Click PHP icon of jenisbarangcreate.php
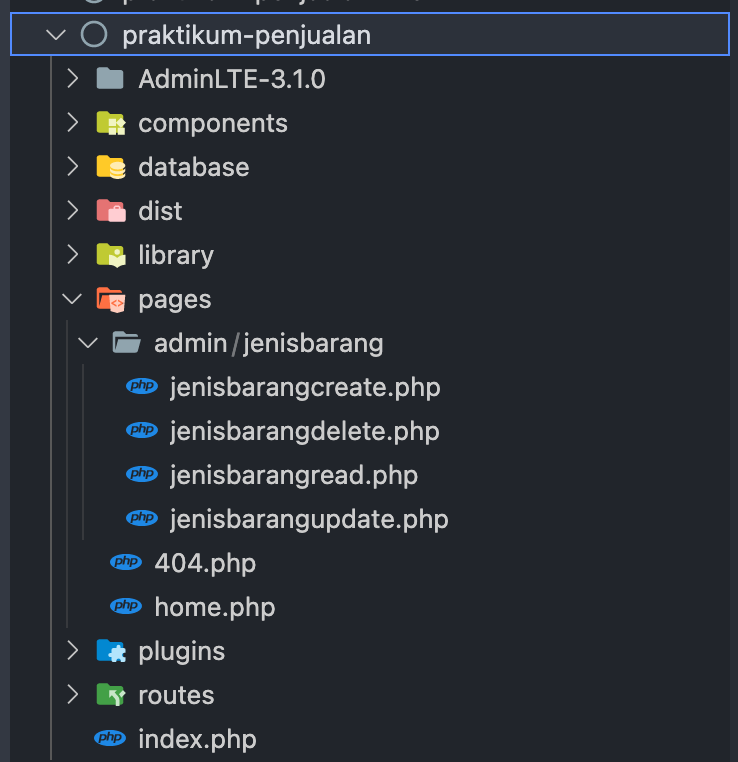 [142, 386]
